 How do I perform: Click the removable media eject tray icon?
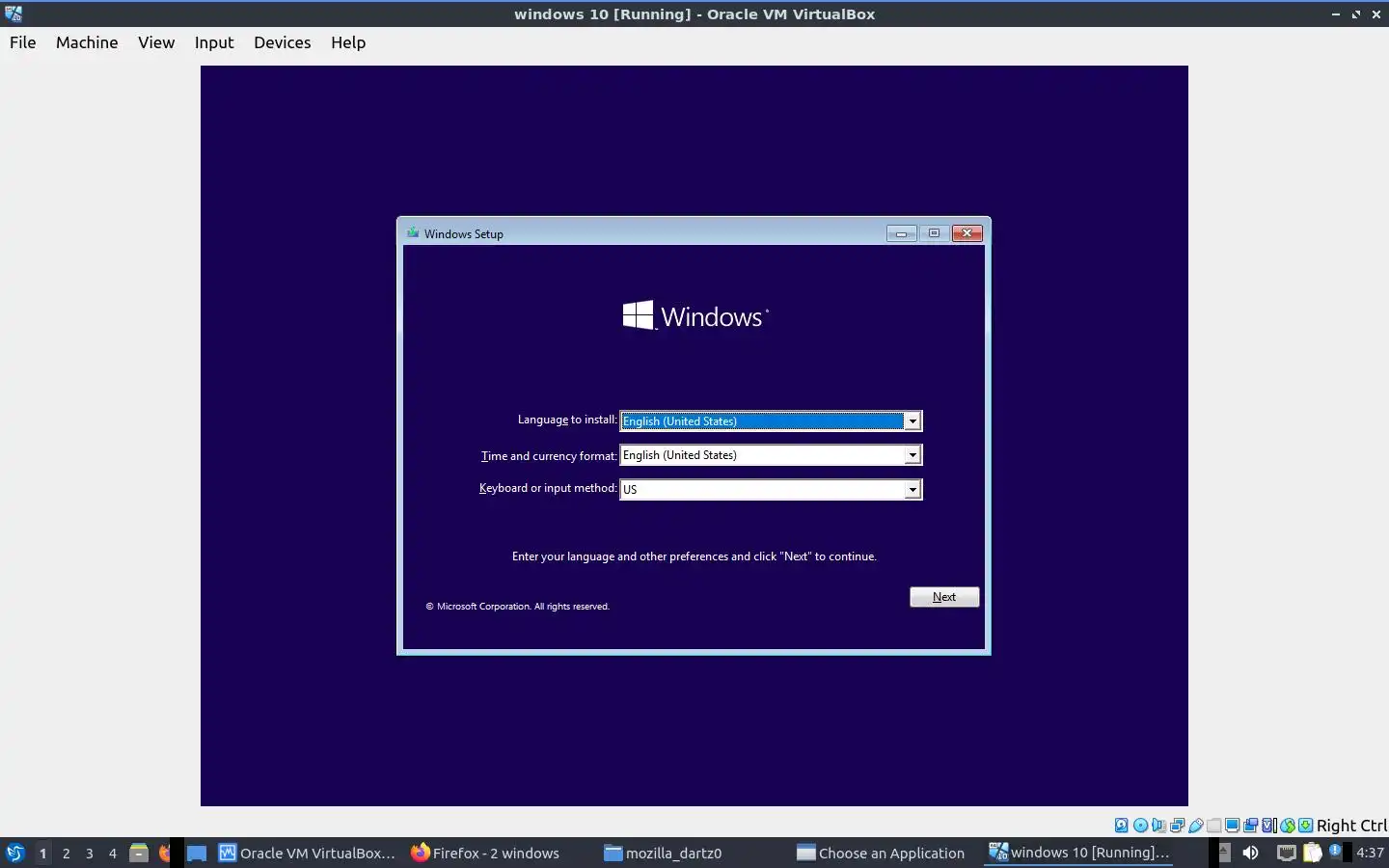(x=1225, y=853)
